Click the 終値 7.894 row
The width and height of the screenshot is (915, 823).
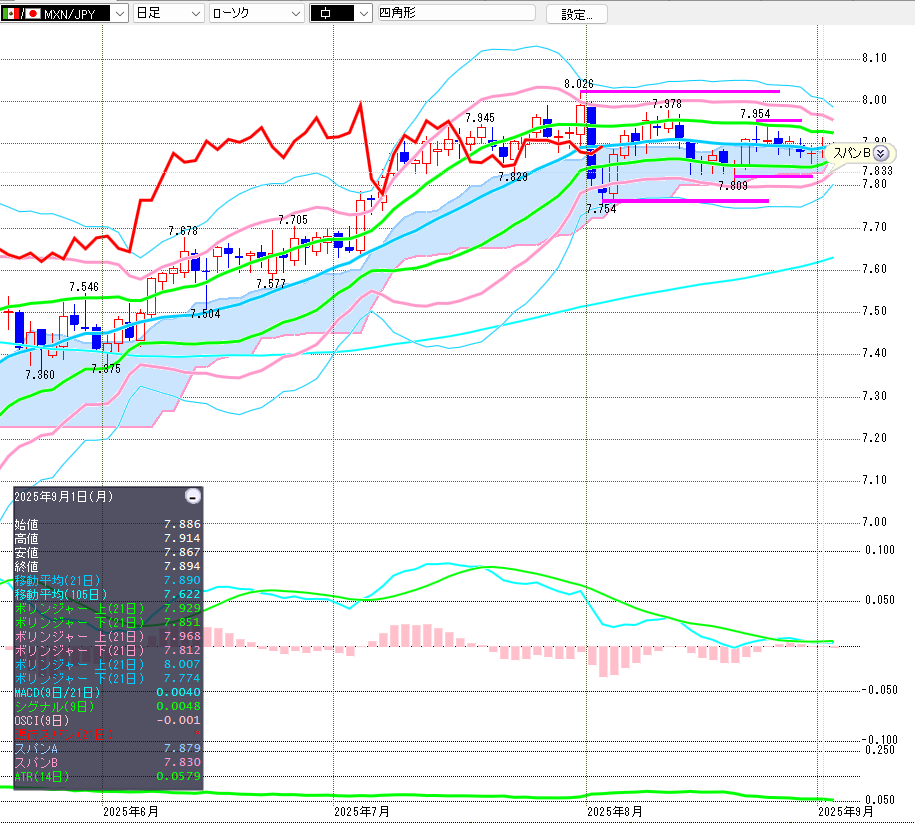click(107, 566)
